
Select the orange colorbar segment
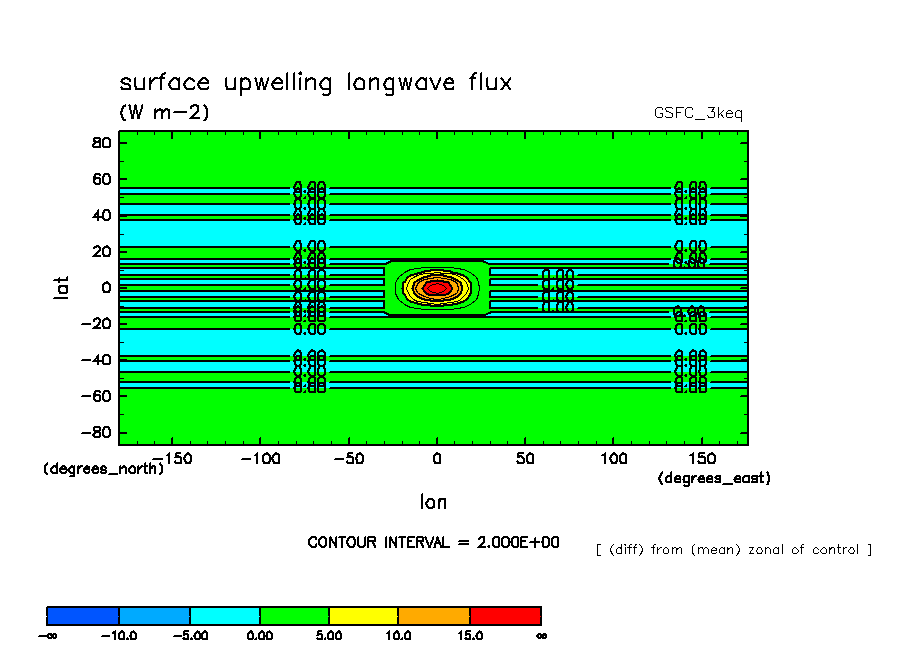[434, 615]
